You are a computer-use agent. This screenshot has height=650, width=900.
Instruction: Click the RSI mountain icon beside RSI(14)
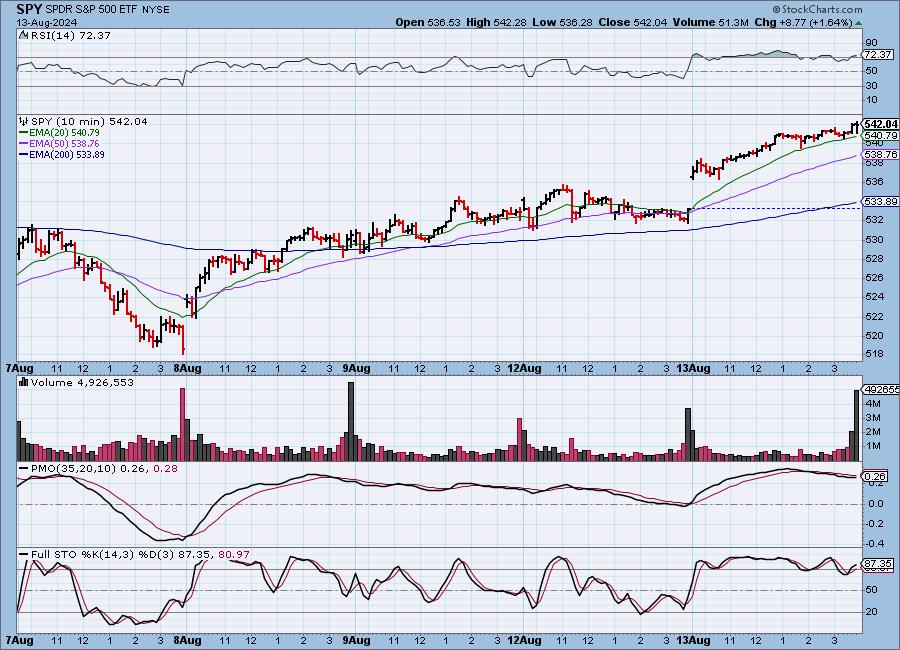coord(23,35)
